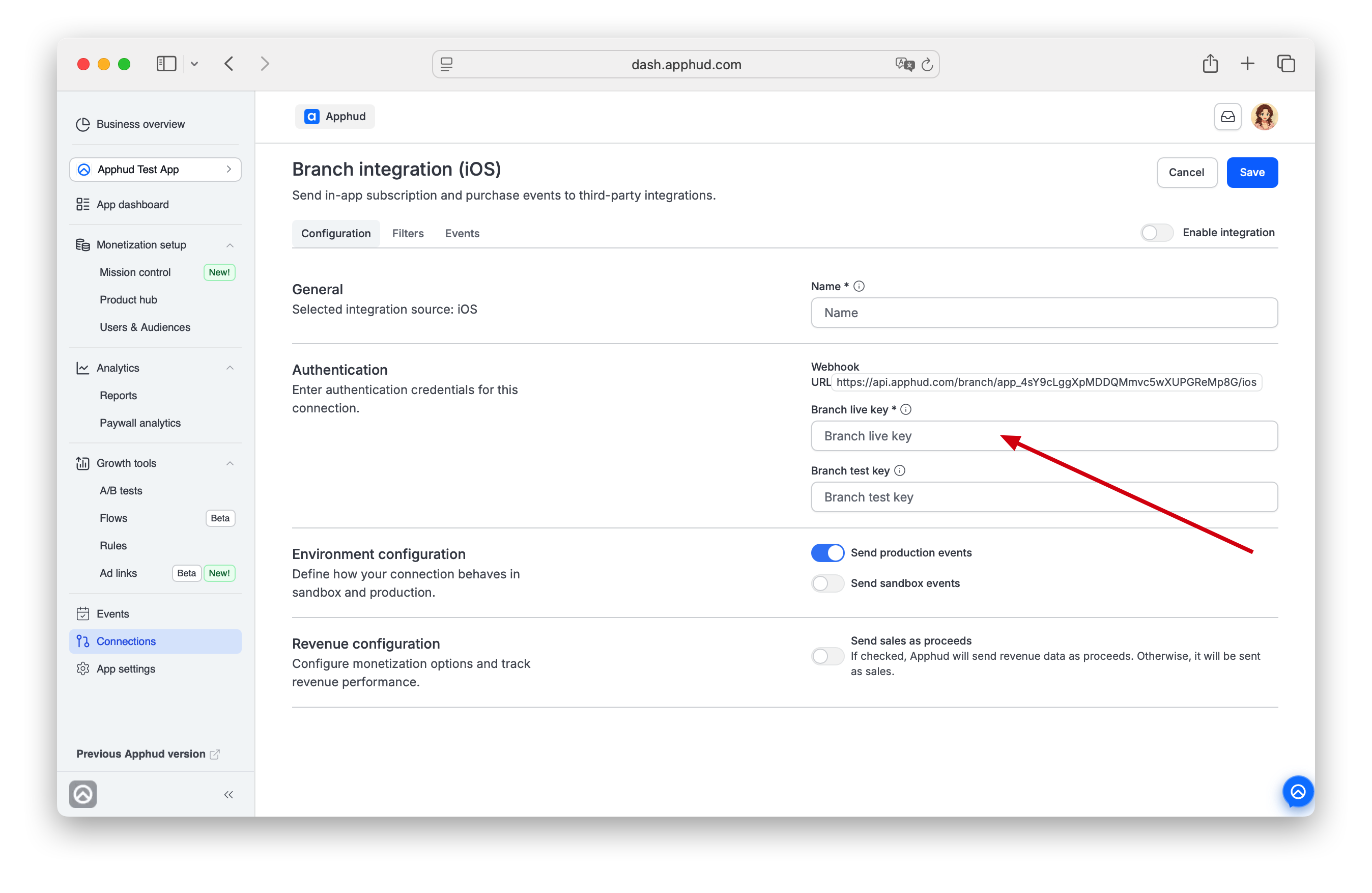Screen dimensions: 1372x893
Task: Disable Send production events toggle
Action: click(827, 552)
